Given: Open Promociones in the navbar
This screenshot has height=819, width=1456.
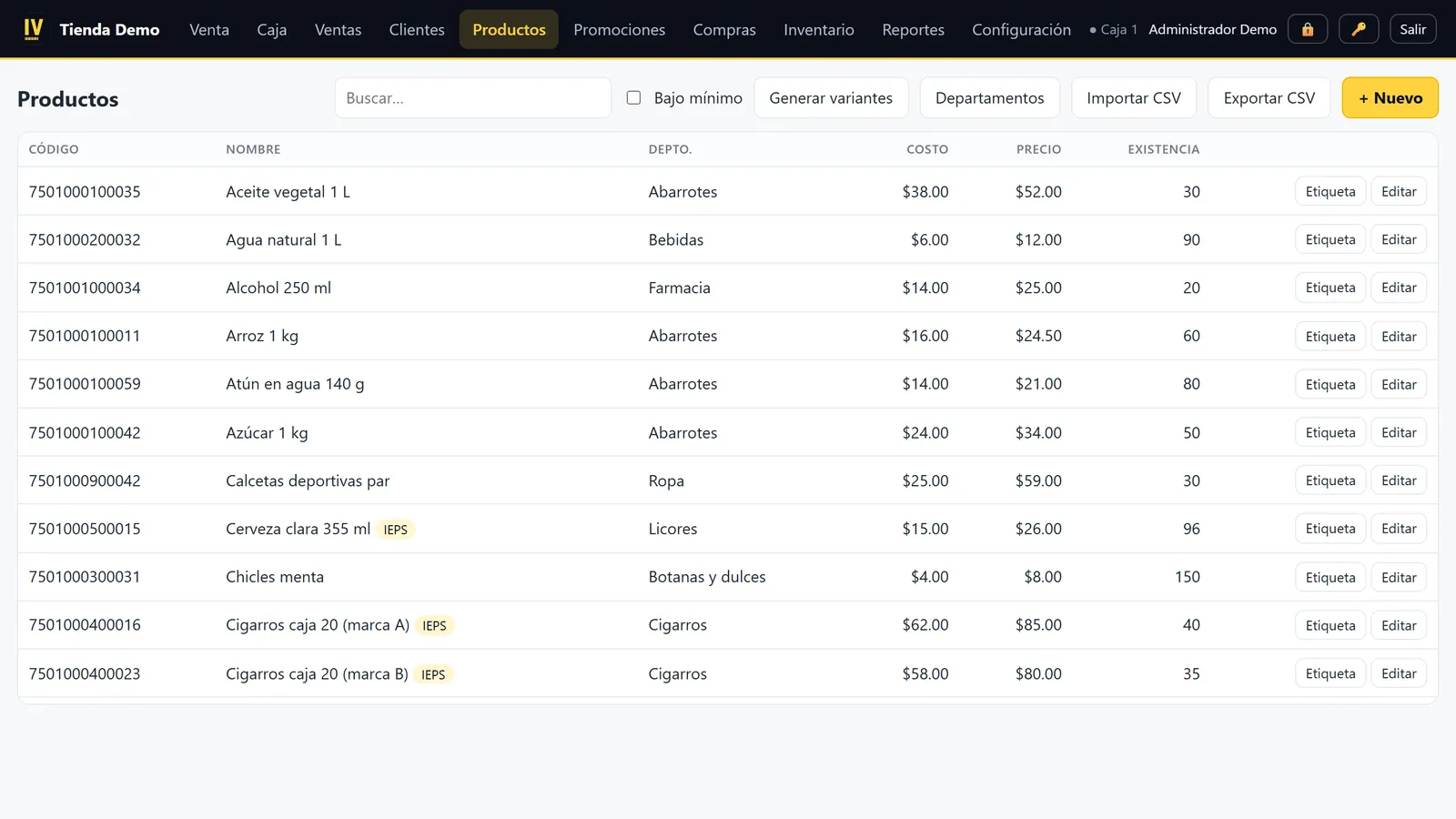Looking at the screenshot, I should pyautogui.click(x=619, y=29).
